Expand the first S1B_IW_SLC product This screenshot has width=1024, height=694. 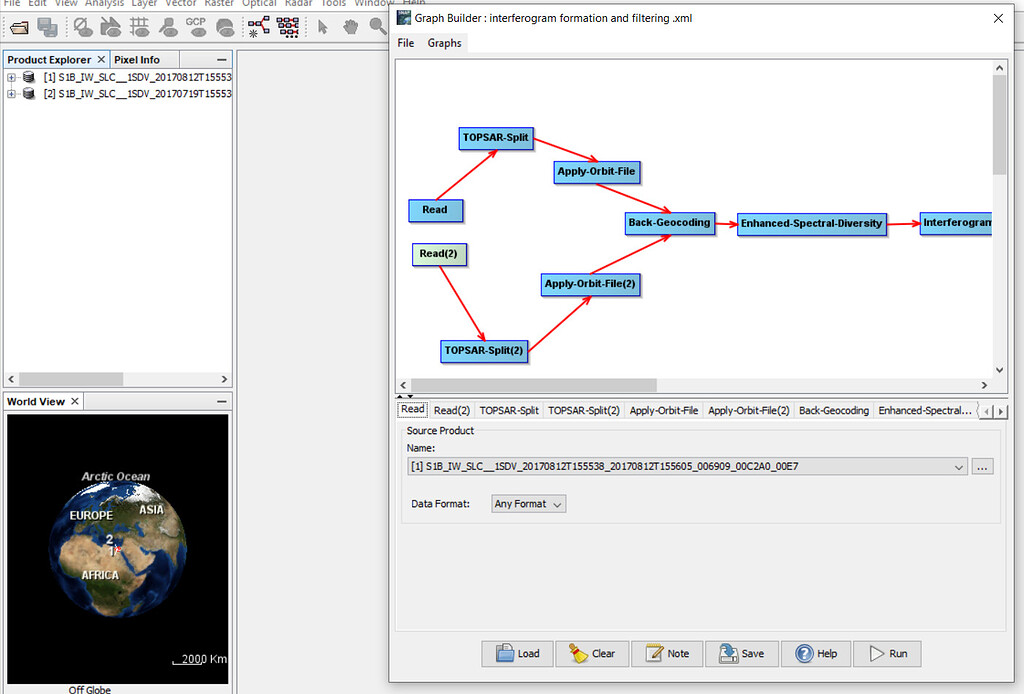(x=10, y=77)
